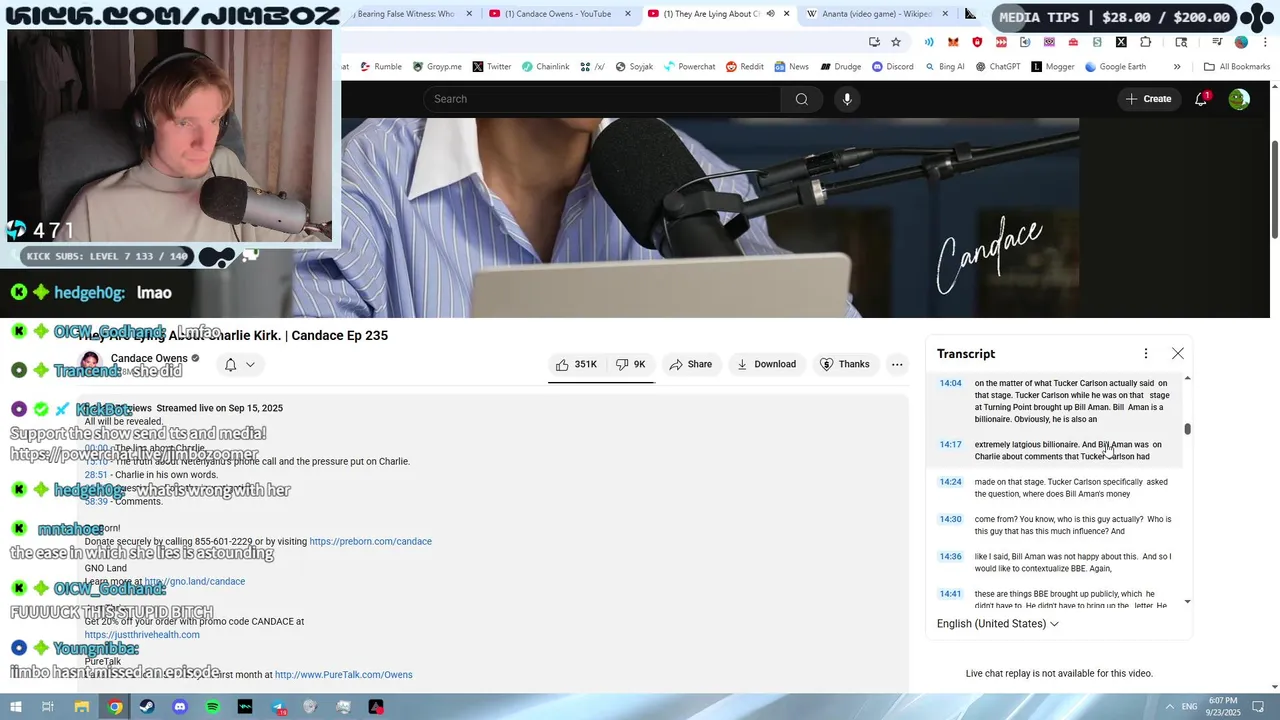
Task: Click the transcript scroll up arrow
Action: click(x=1187, y=378)
